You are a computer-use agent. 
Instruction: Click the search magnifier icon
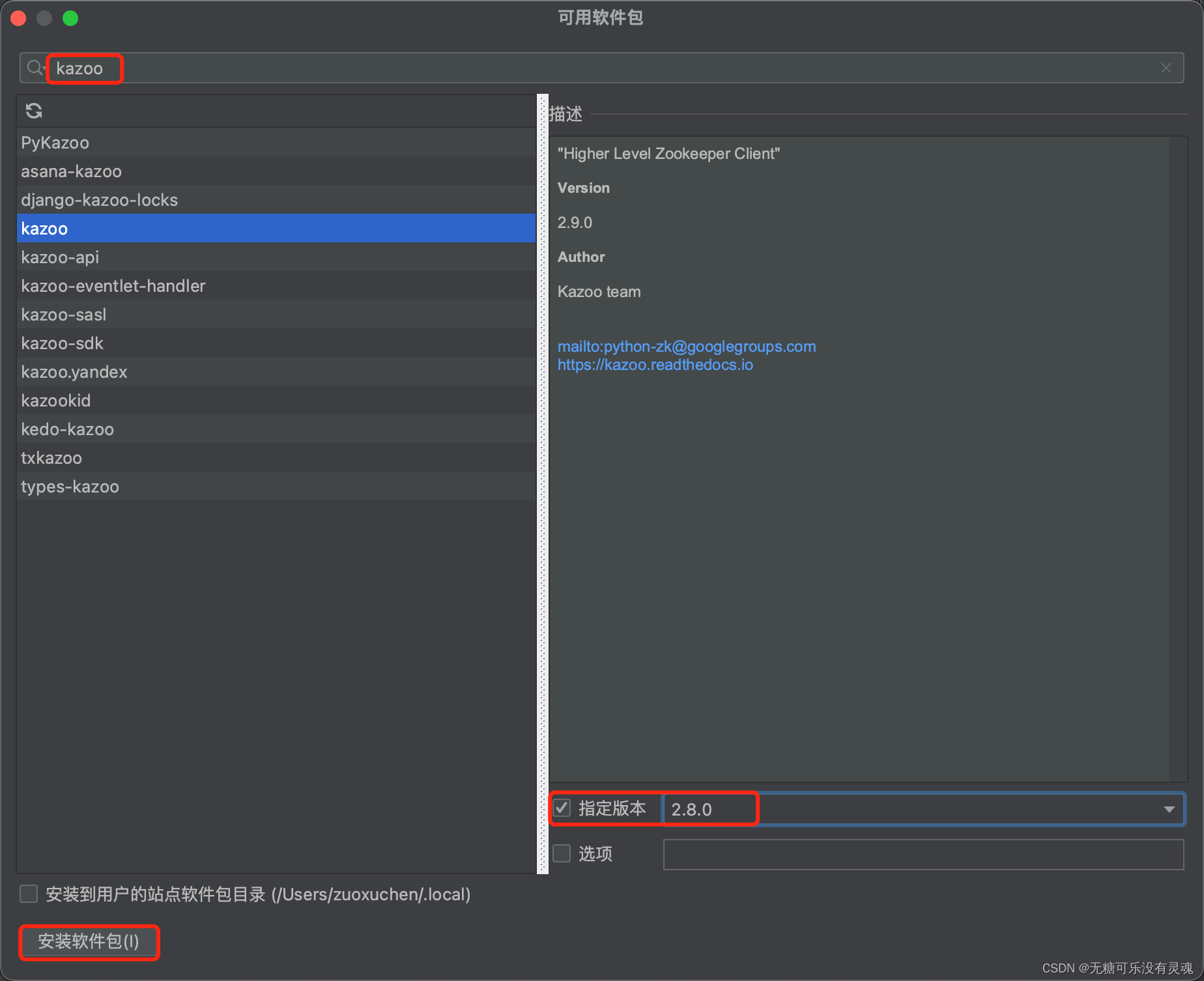pos(35,68)
